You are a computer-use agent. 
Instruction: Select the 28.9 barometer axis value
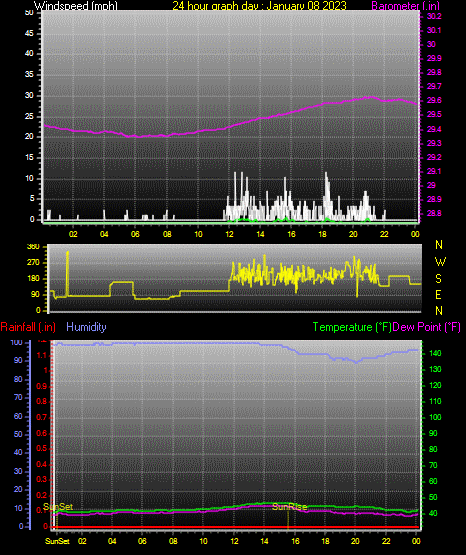click(434, 199)
